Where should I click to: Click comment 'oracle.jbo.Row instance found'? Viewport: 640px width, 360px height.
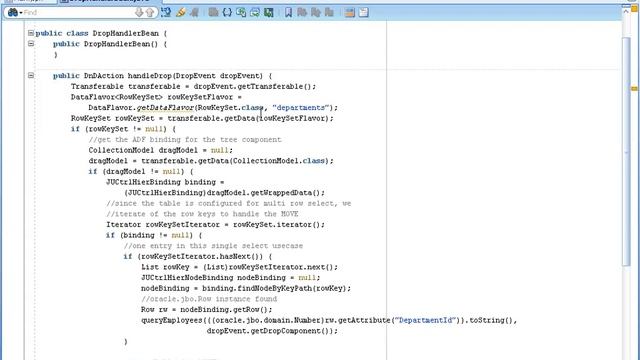point(209,299)
